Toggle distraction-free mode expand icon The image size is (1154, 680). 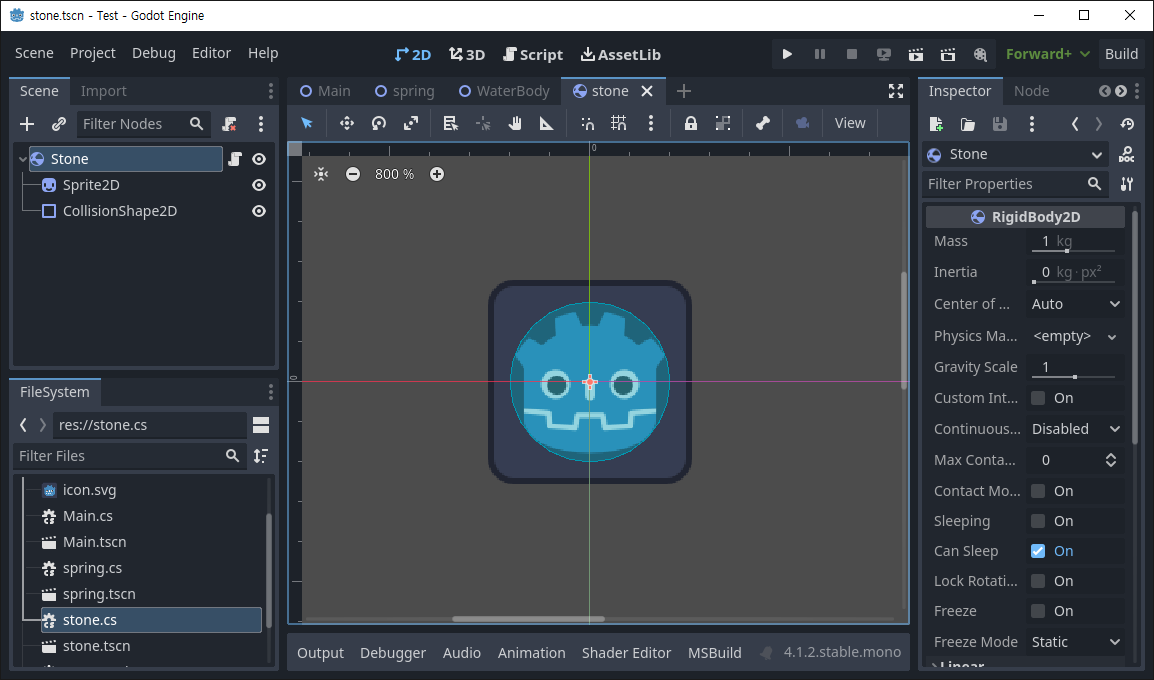pos(896,91)
